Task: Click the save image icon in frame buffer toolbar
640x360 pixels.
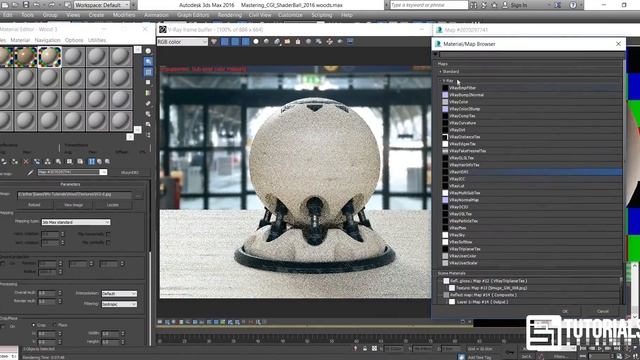Action: [x=277, y=42]
